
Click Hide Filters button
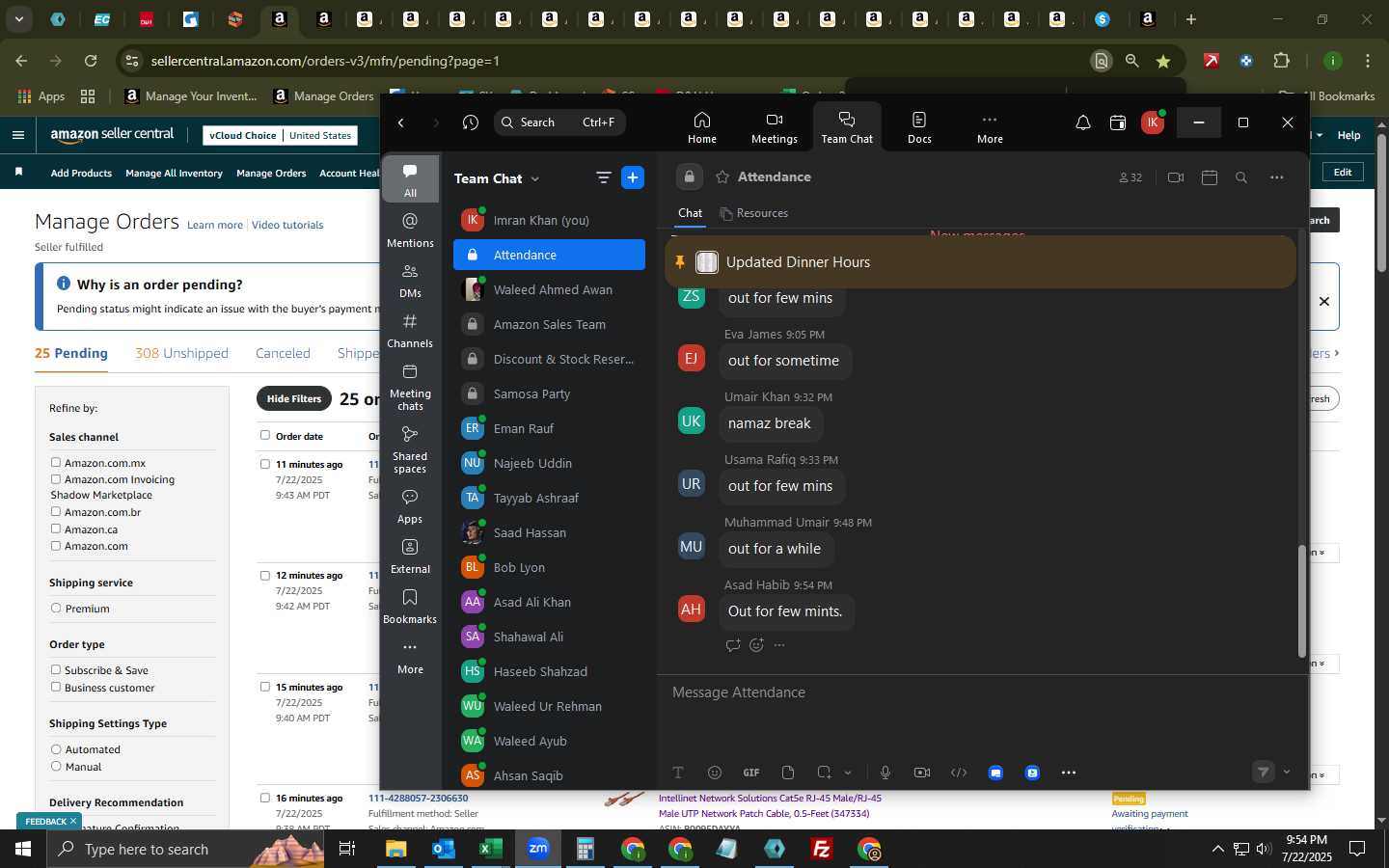click(x=294, y=399)
